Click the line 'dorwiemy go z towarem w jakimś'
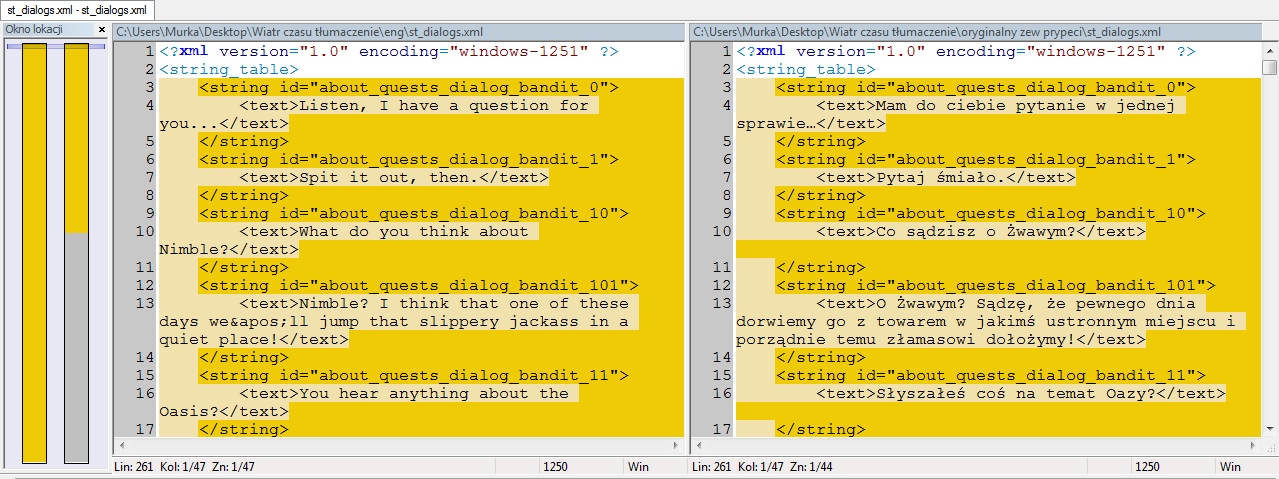The image size is (1279, 479). pos(990,321)
